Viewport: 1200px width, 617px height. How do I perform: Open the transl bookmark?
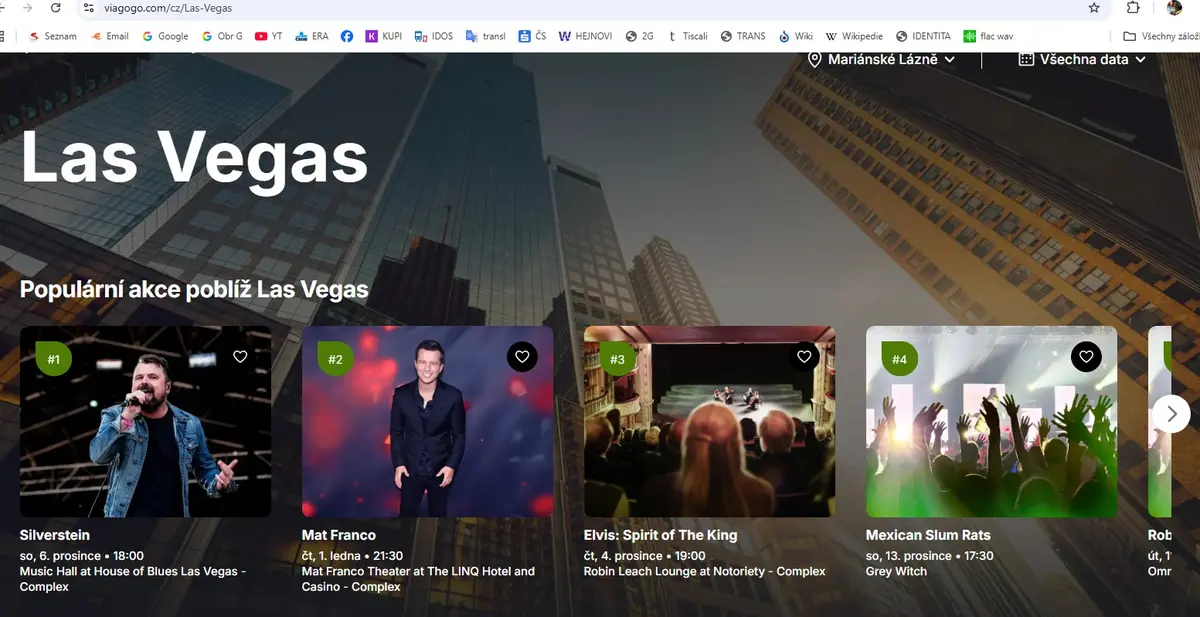click(485, 36)
